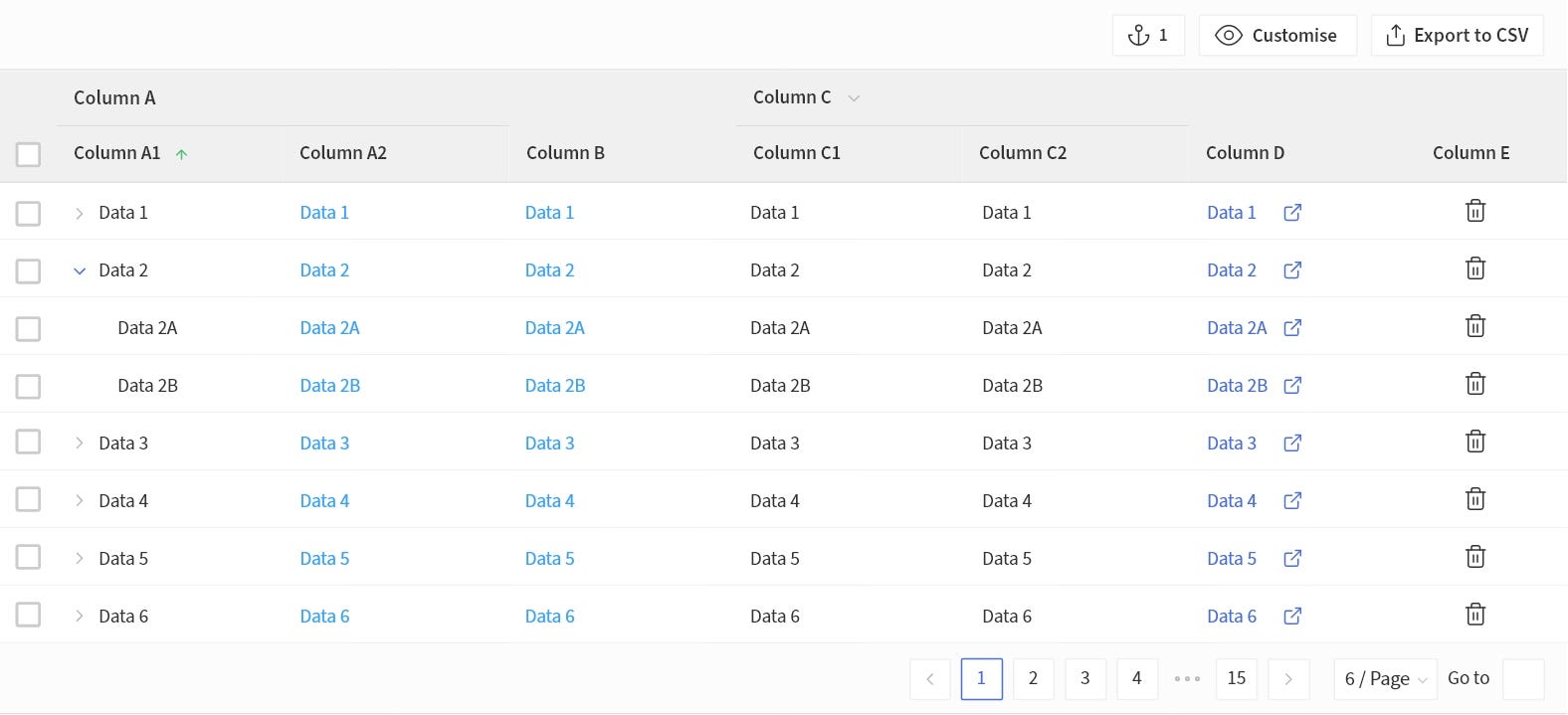1568x715 pixels.
Task: Open the external link icon beside Data 5
Action: pyautogui.click(x=1292, y=559)
